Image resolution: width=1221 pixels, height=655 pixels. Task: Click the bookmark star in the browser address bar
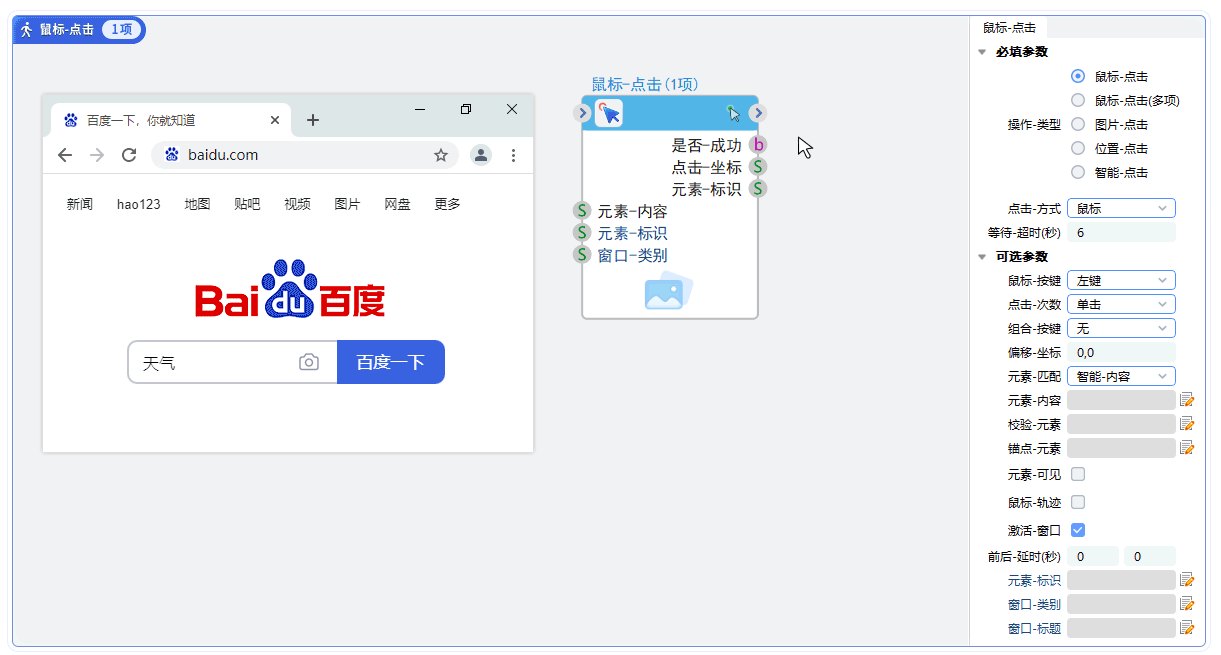click(x=441, y=155)
